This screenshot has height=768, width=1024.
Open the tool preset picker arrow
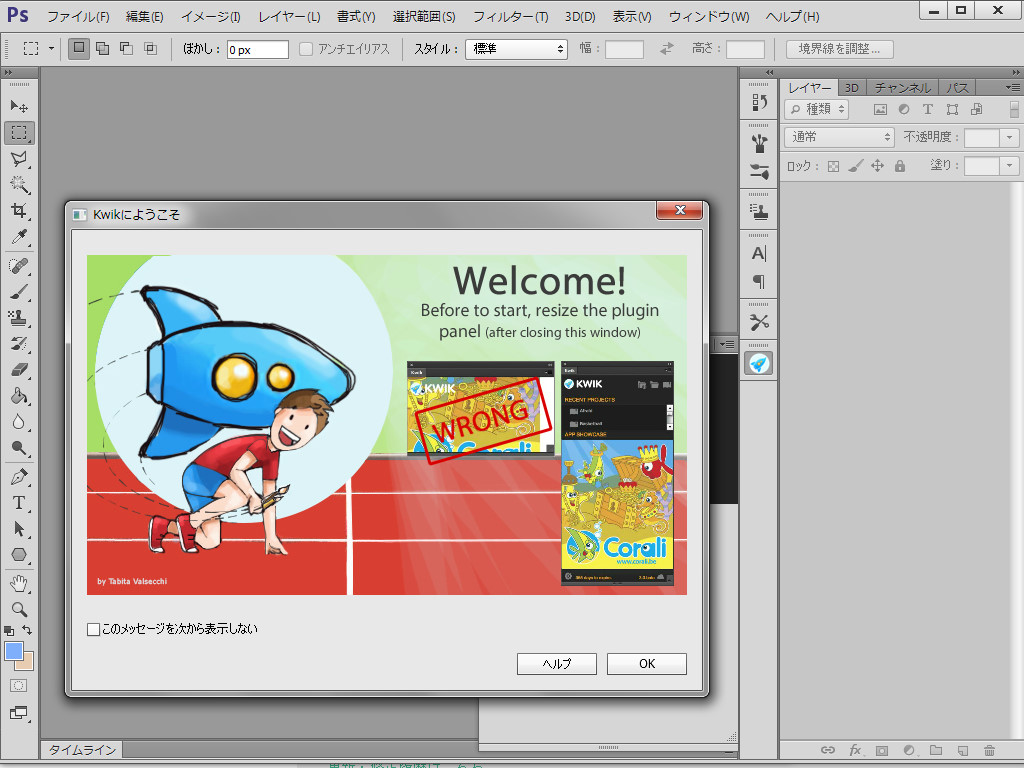(x=51, y=48)
